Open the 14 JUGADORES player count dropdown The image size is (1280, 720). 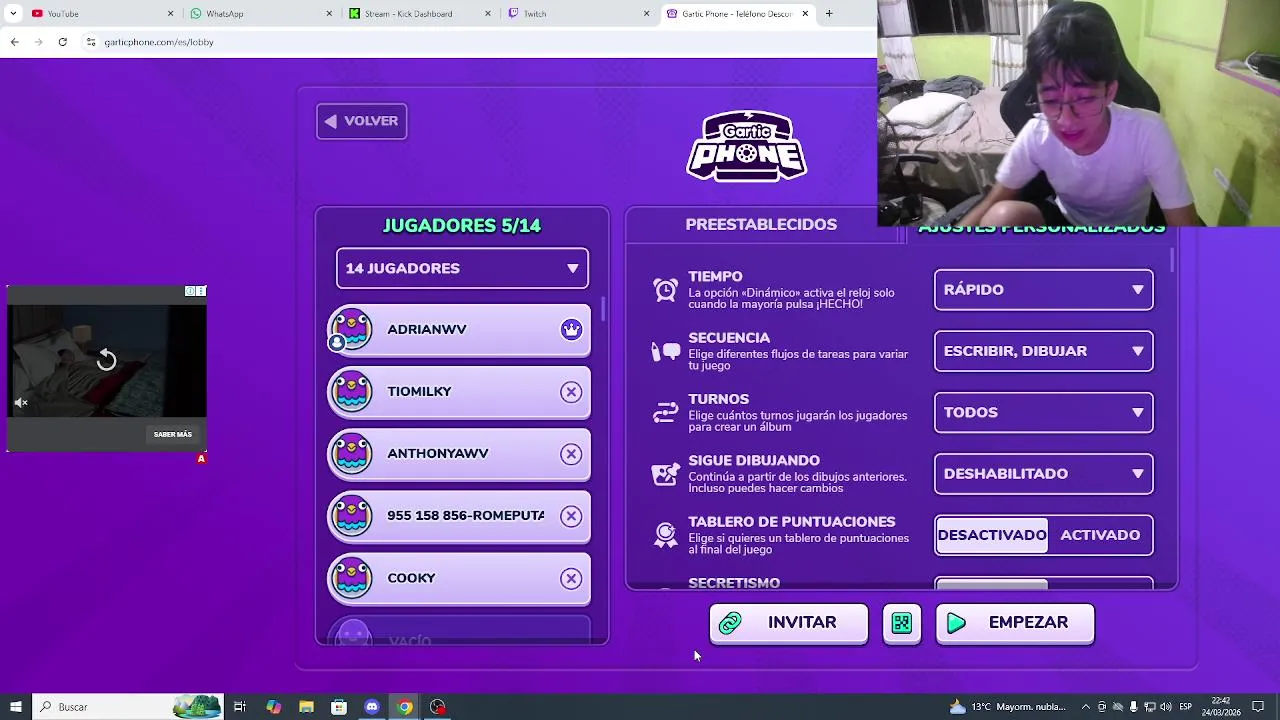tap(462, 268)
